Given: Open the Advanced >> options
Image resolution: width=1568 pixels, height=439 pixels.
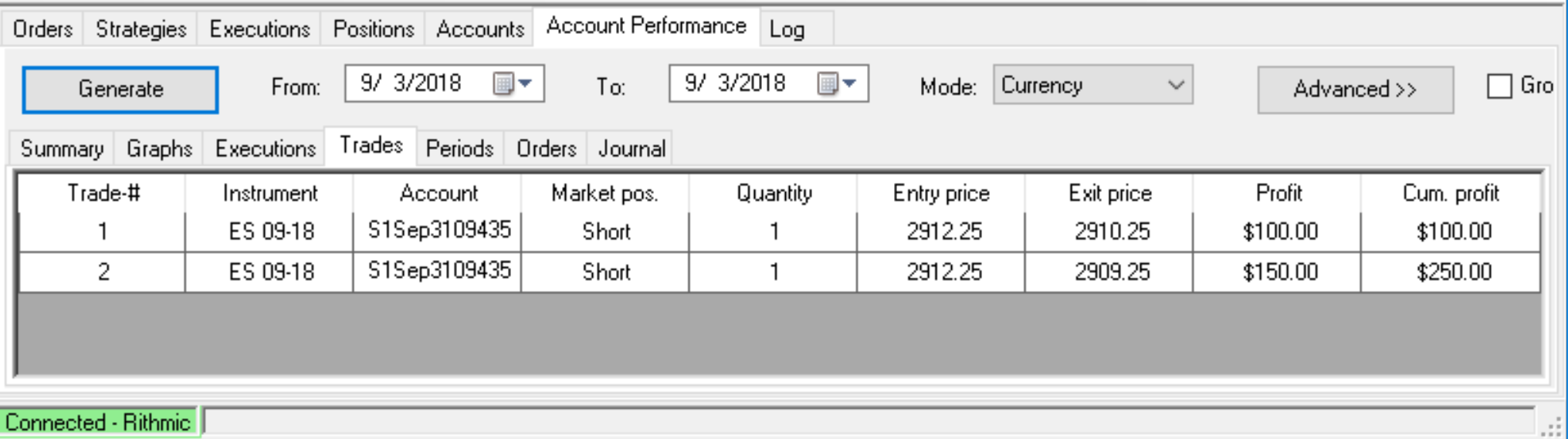Looking at the screenshot, I should tap(1355, 89).
